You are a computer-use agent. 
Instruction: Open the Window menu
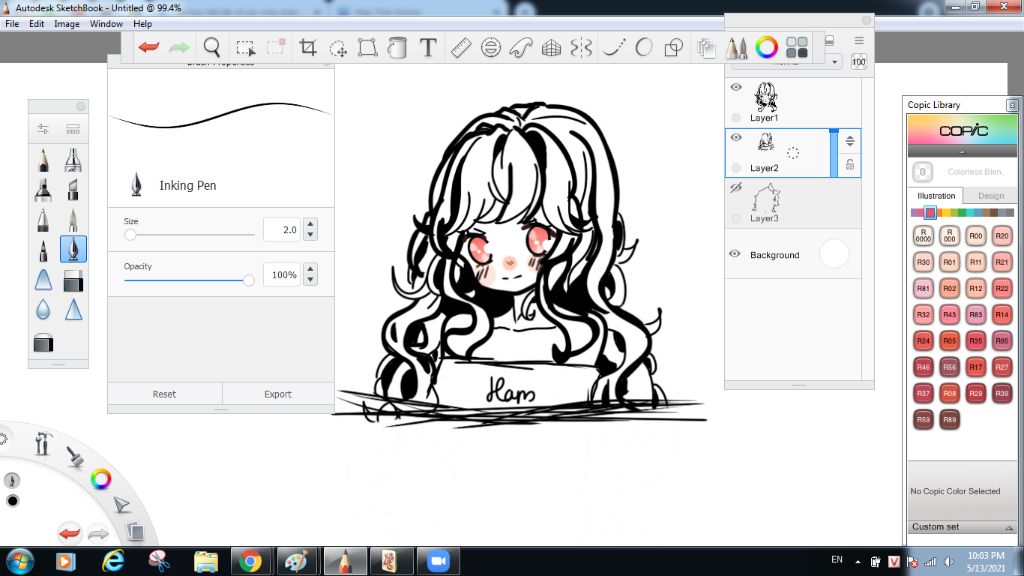click(x=106, y=24)
